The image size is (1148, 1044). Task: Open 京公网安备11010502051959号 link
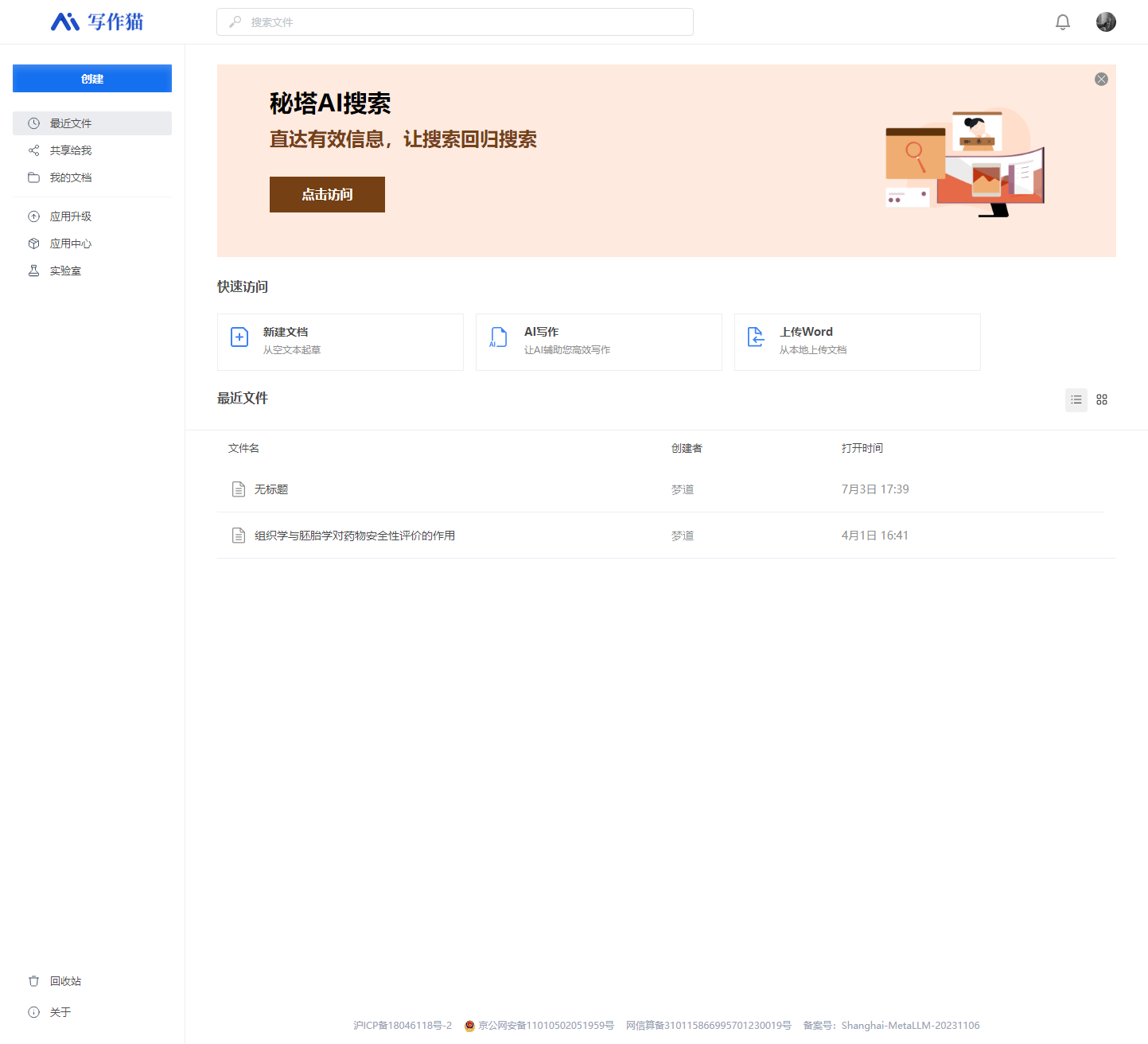[x=547, y=1026]
